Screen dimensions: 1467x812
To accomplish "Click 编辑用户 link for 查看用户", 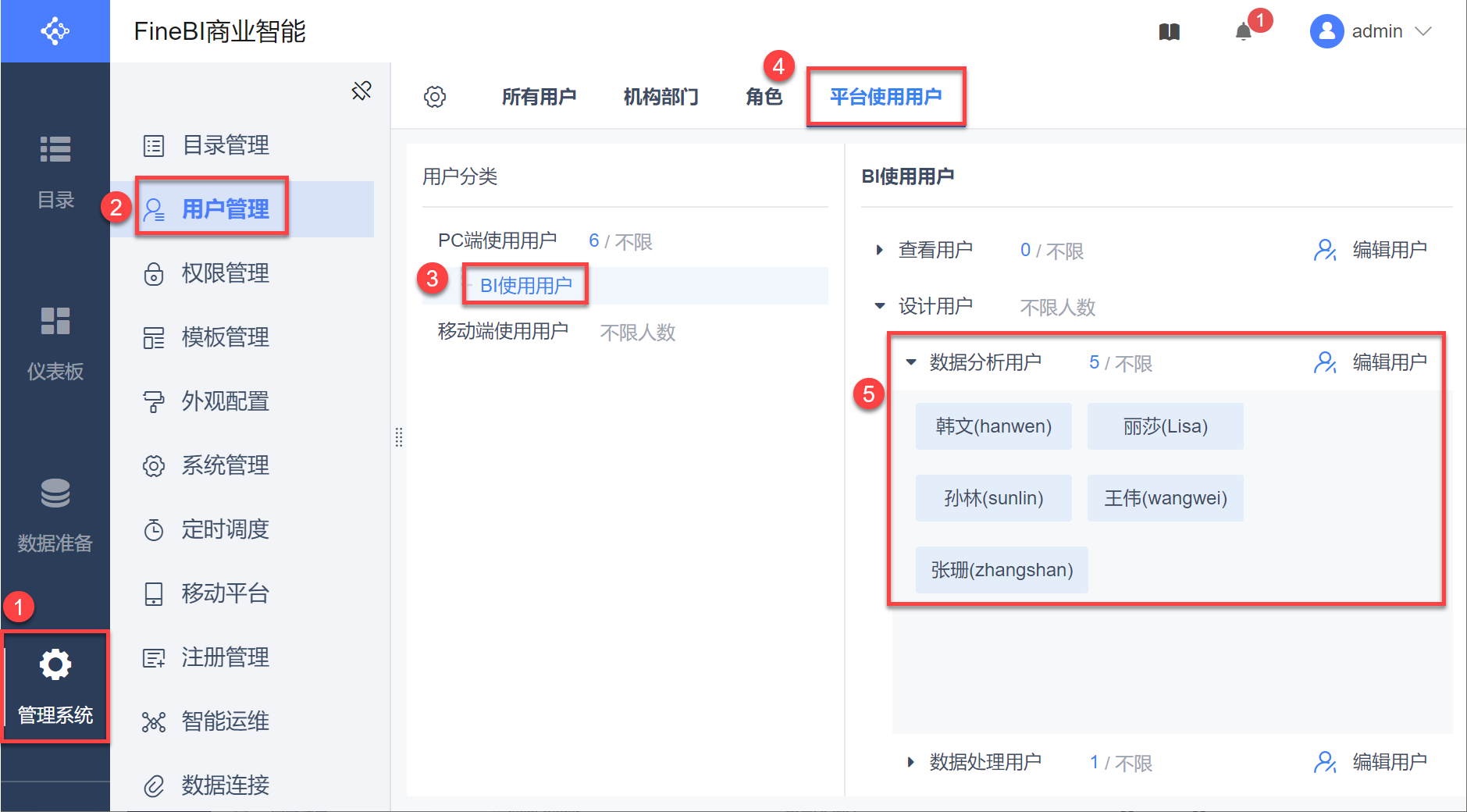I will (x=1390, y=250).
